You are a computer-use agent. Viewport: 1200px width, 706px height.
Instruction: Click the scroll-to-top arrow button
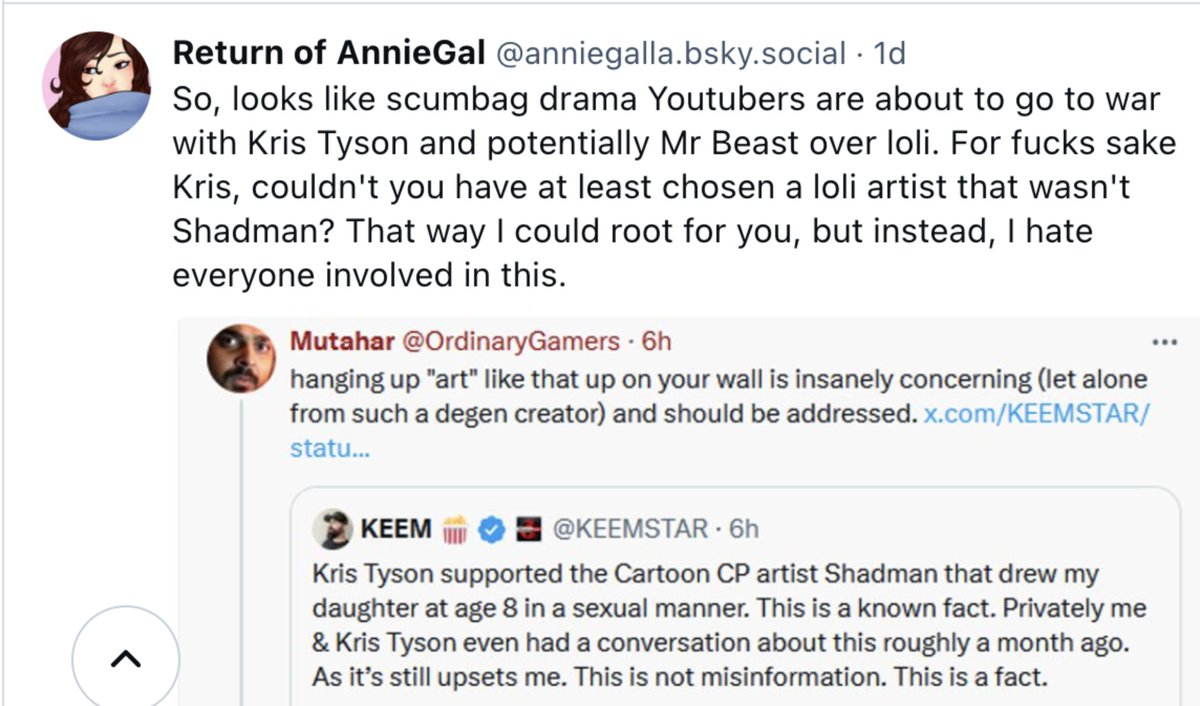click(125, 659)
